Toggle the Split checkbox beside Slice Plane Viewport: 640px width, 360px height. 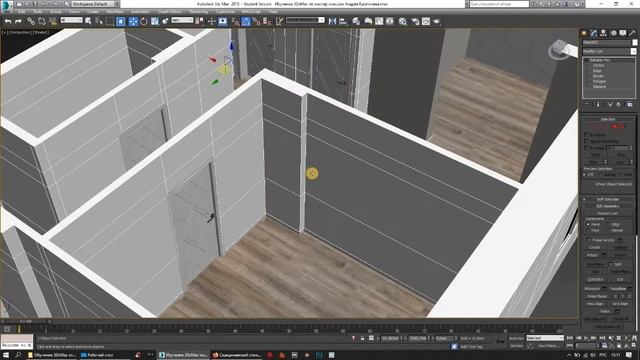611,264
